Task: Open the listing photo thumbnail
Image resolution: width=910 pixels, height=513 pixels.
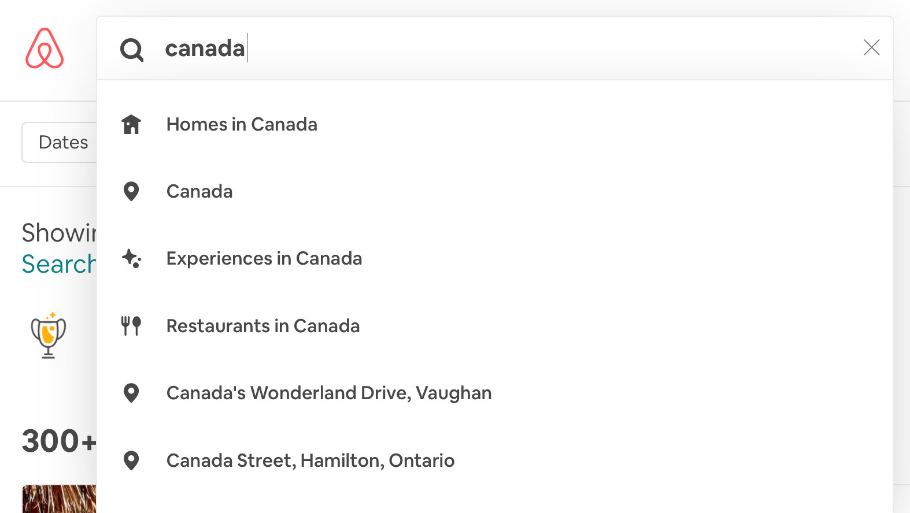Action: click(59, 499)
